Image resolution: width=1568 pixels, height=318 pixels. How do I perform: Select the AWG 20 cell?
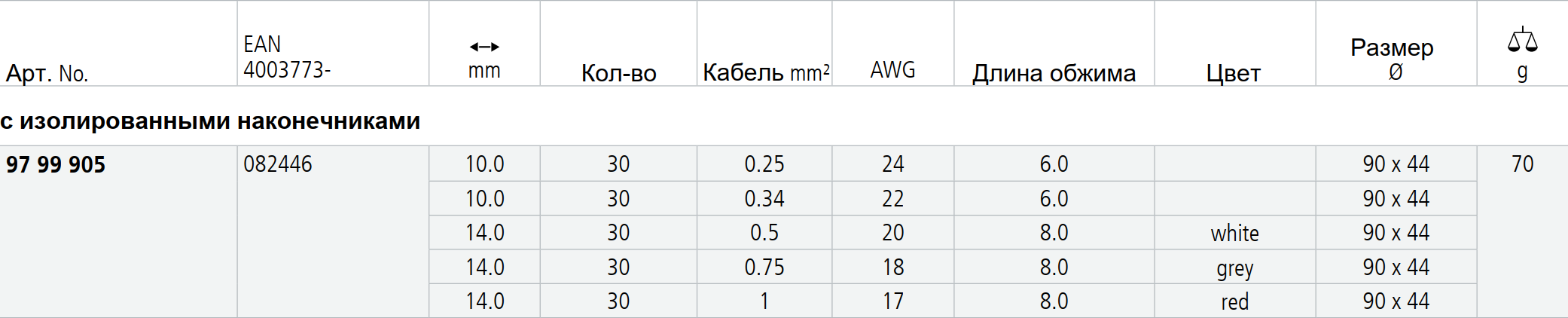(x=893, y=232)
